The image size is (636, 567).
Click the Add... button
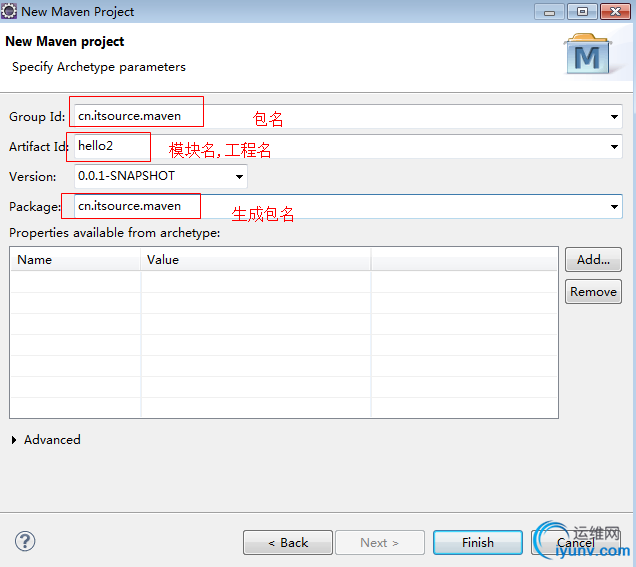coord(593,260)
